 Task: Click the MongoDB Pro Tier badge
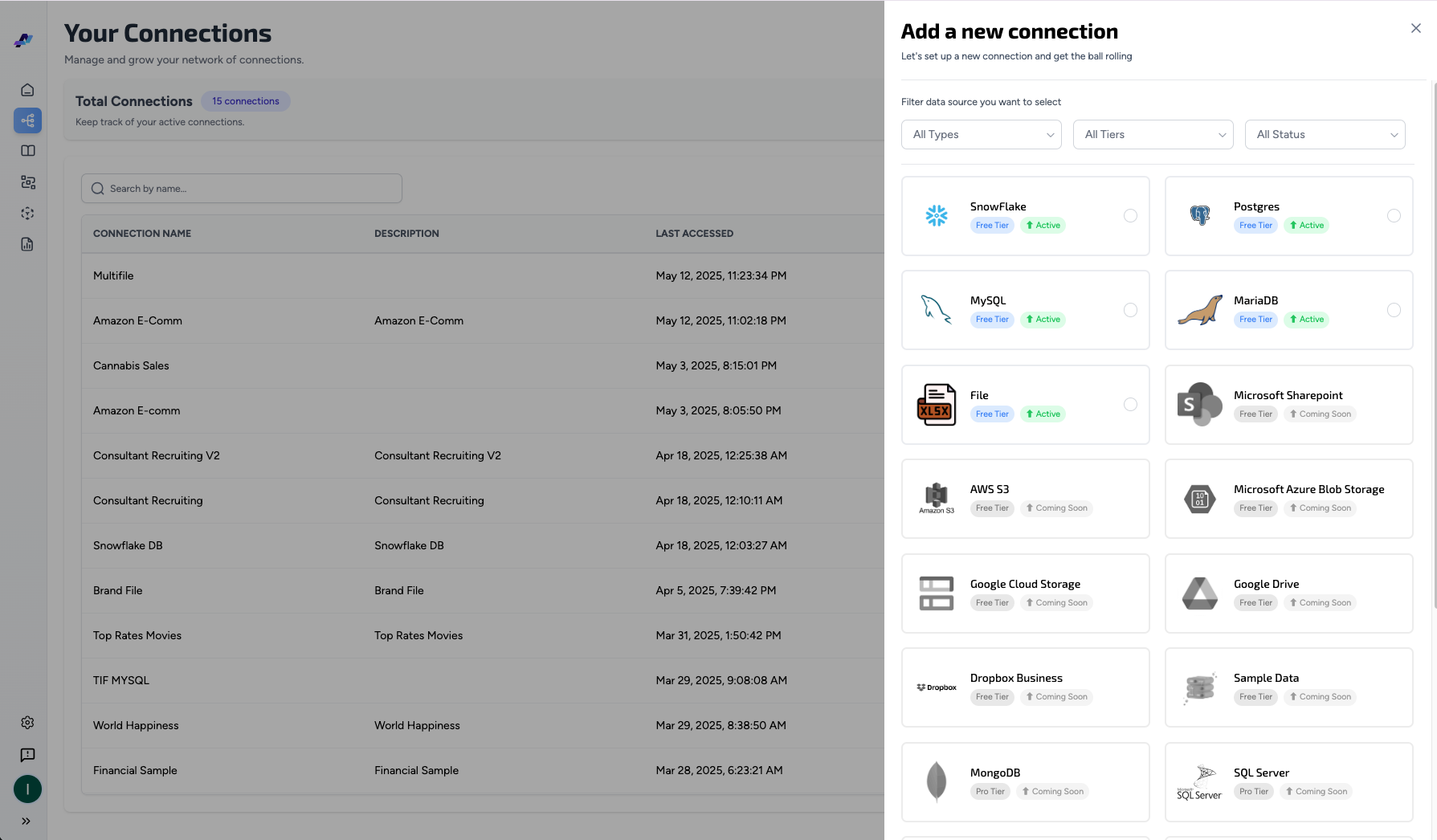990,792
